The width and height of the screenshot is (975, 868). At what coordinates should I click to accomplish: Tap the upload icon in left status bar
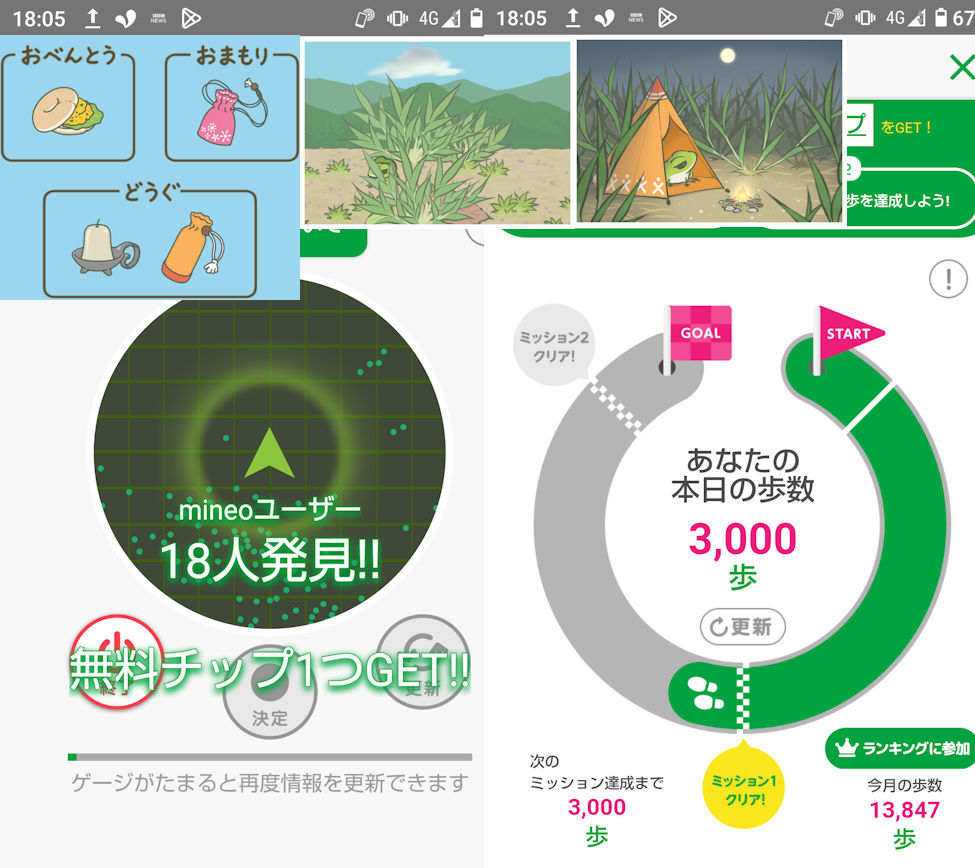tap(92, 18)
